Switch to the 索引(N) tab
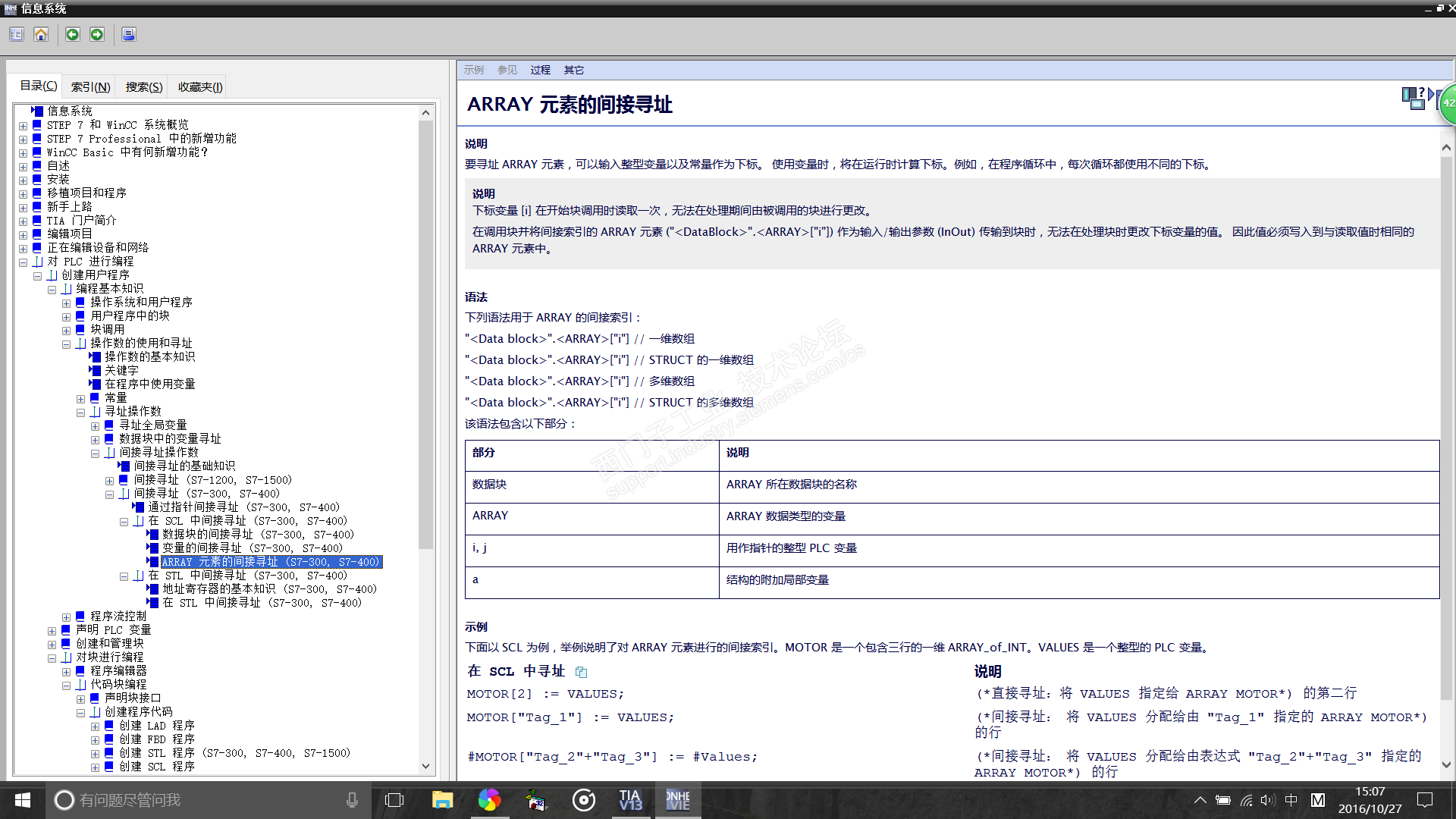This screenshot has width=1456, height=819. 91,87
